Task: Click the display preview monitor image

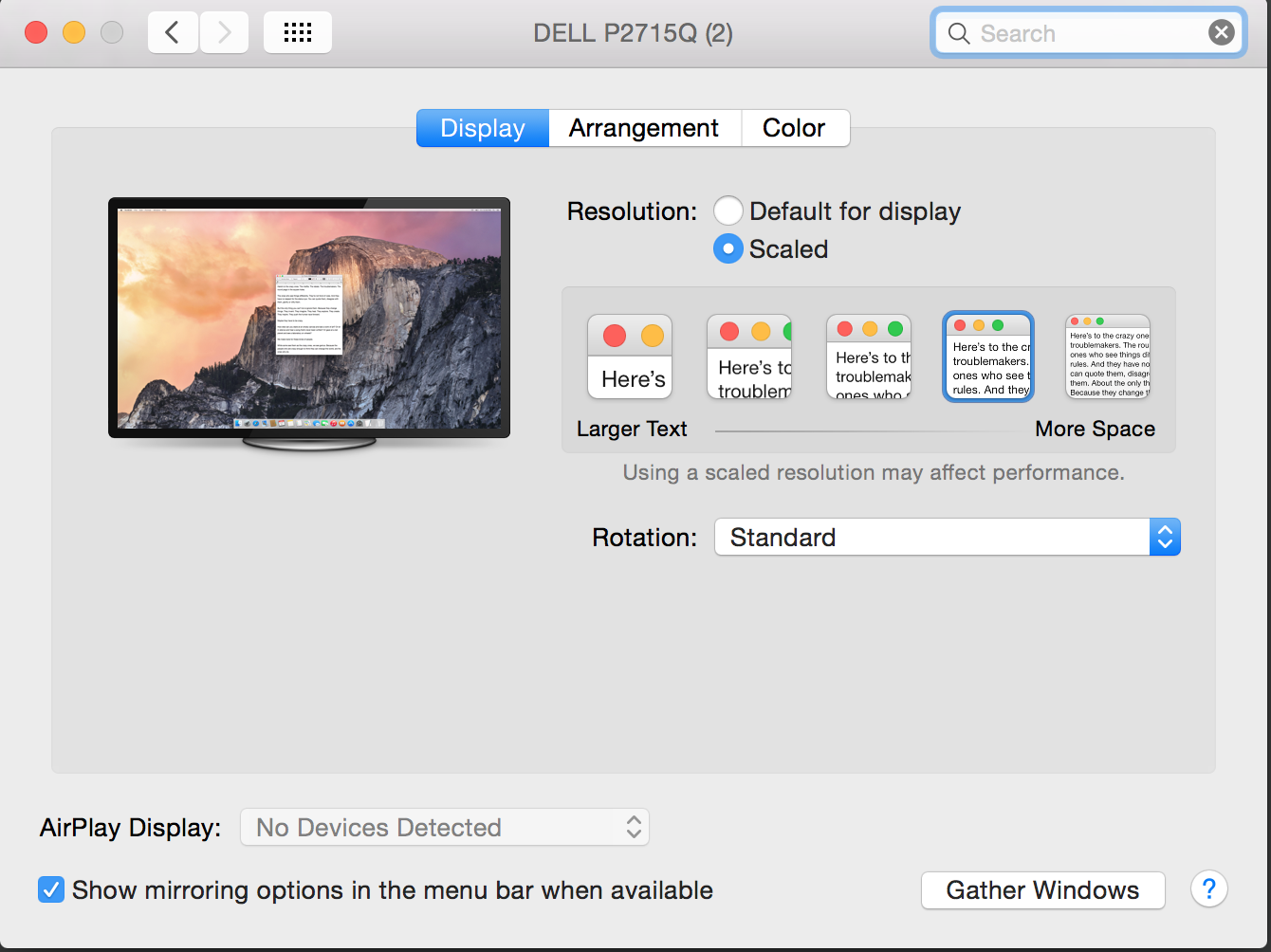Action: point(309,322)
